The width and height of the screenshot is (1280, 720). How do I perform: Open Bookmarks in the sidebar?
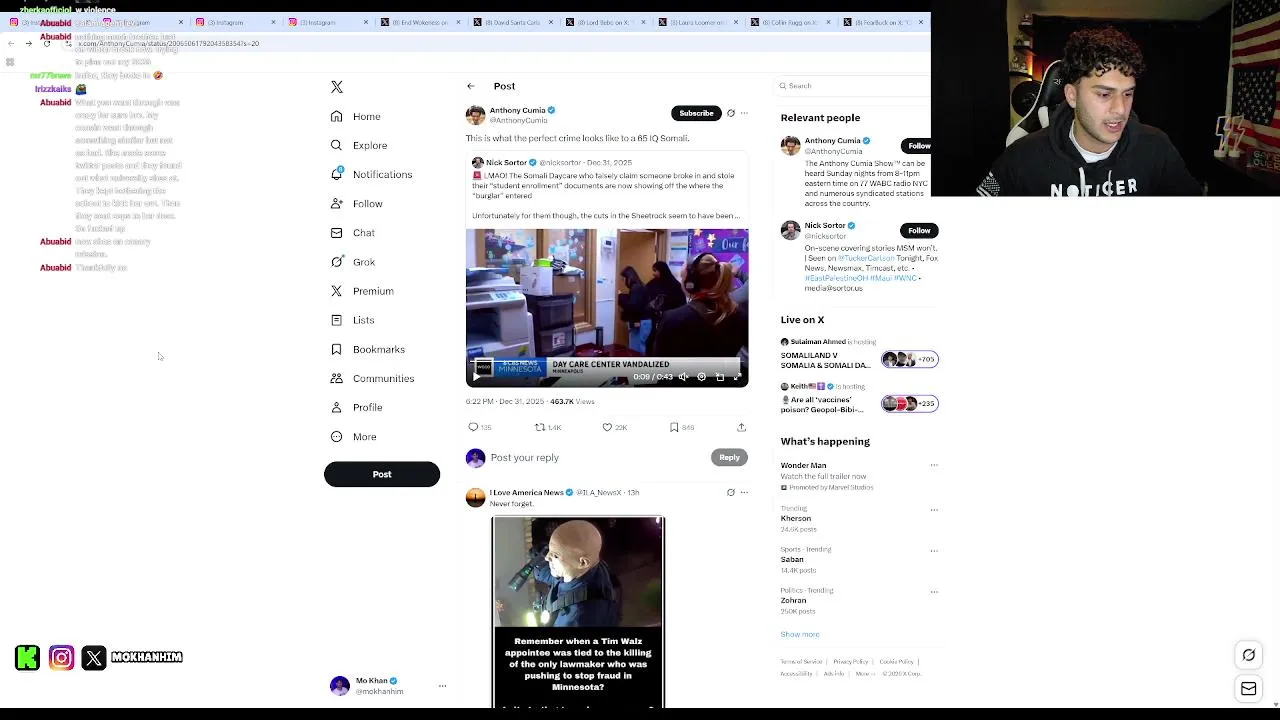(x=367, y=349)
